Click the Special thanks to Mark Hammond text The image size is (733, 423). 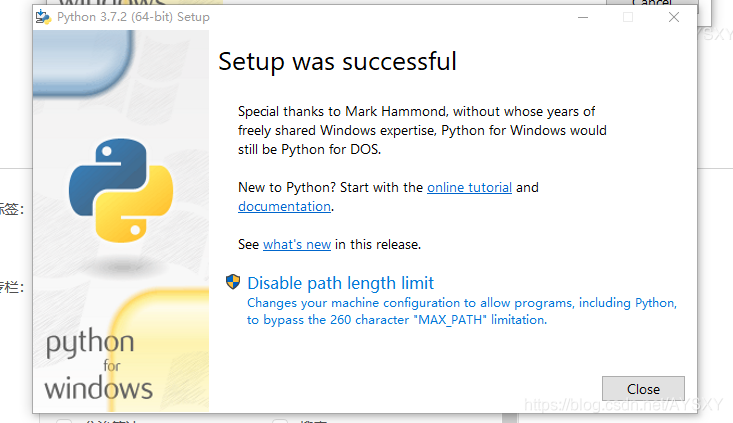click(422, 130)
